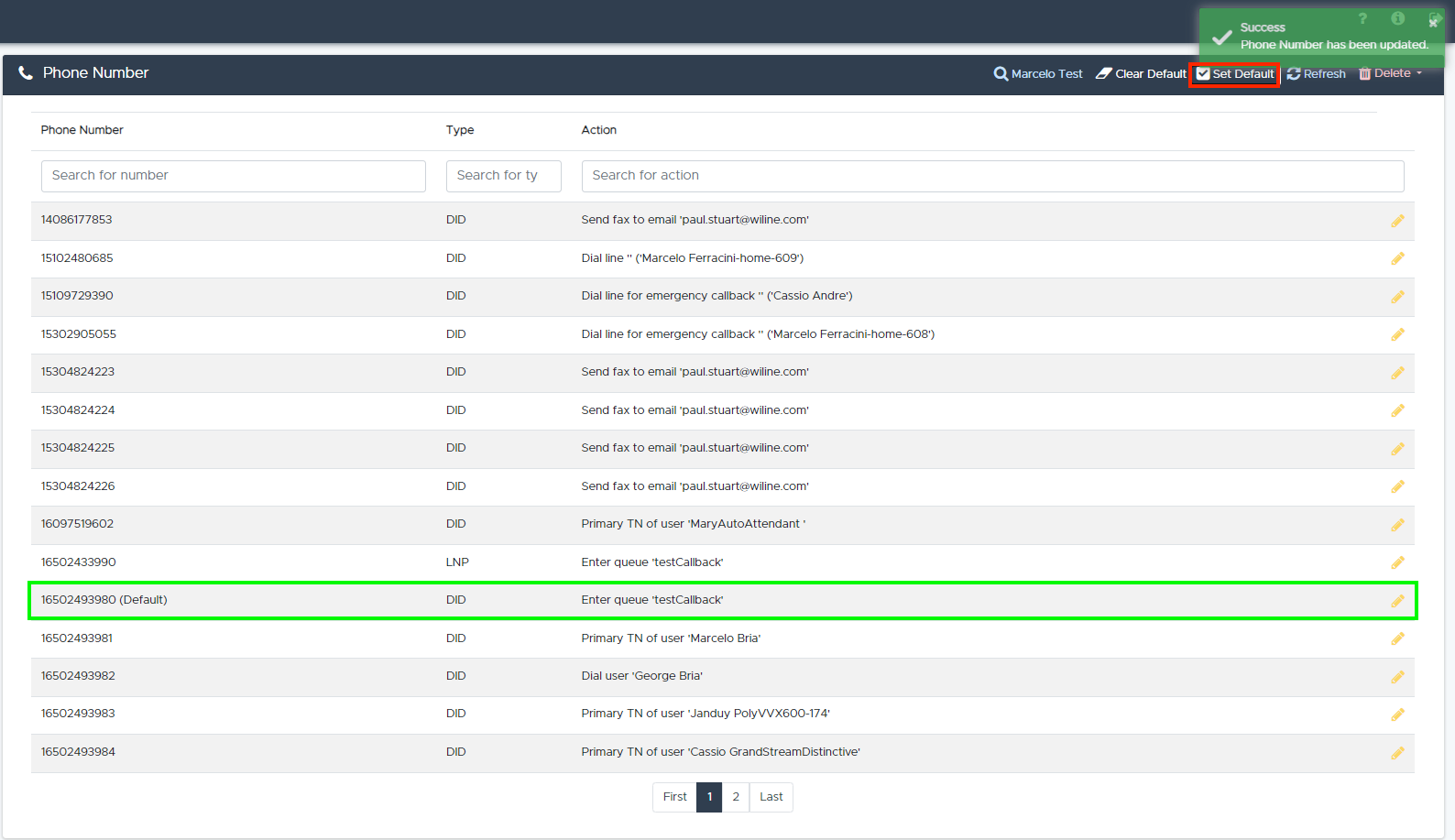Open the Delete dropdown menu
The image size is (1455, 840).
[1391, 74]
